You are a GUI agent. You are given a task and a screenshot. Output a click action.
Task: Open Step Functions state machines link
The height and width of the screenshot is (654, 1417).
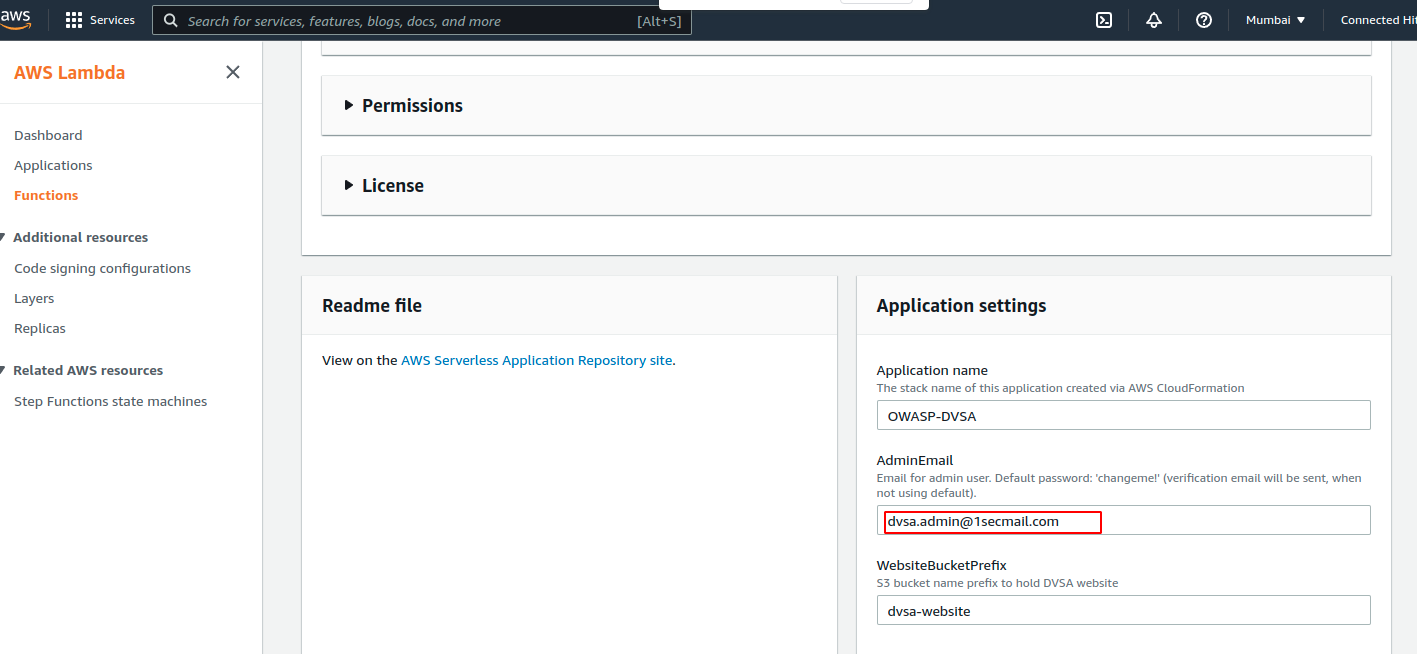point(110,401)
